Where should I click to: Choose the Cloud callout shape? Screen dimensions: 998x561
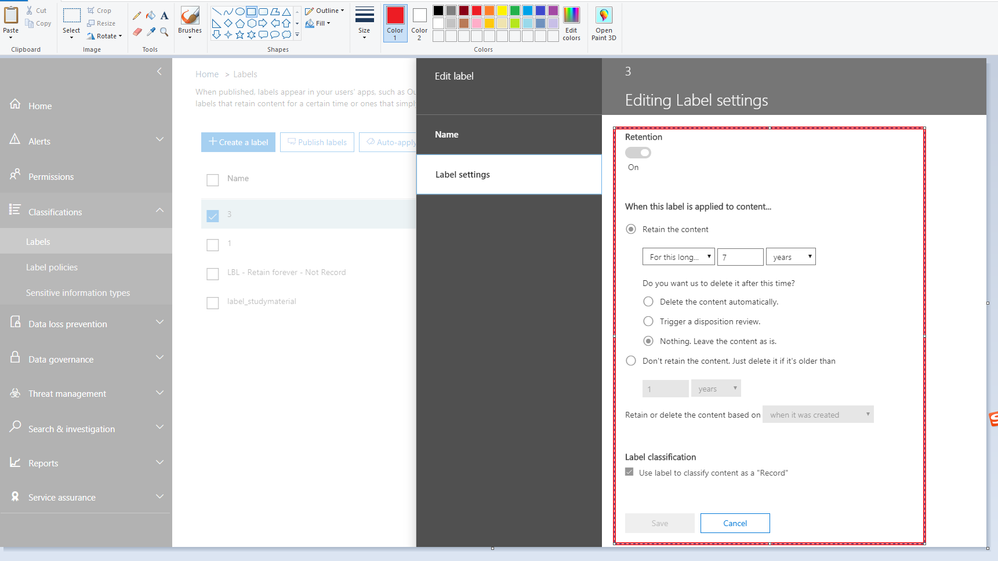(x=286, y=34)
